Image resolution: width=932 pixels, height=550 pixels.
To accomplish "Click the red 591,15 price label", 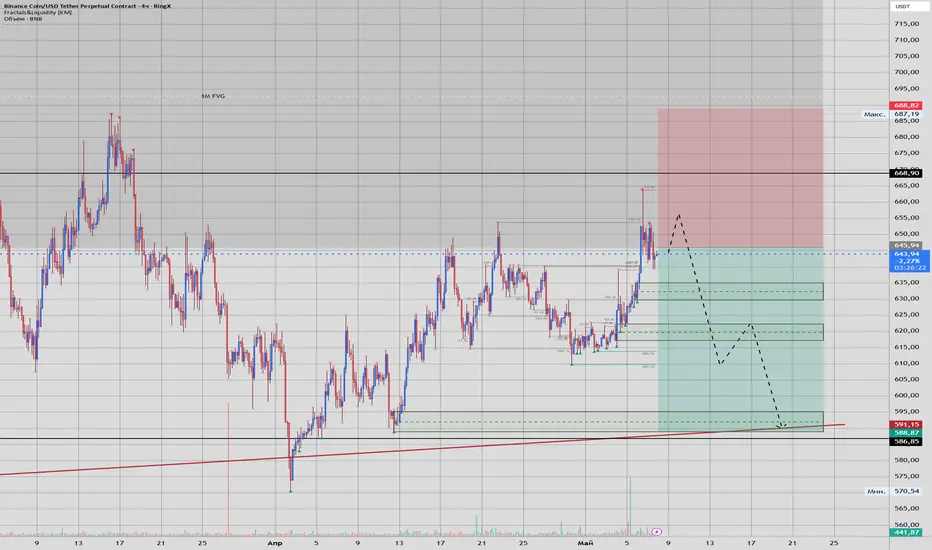I will pyautogui.click(x=906, y=425).
